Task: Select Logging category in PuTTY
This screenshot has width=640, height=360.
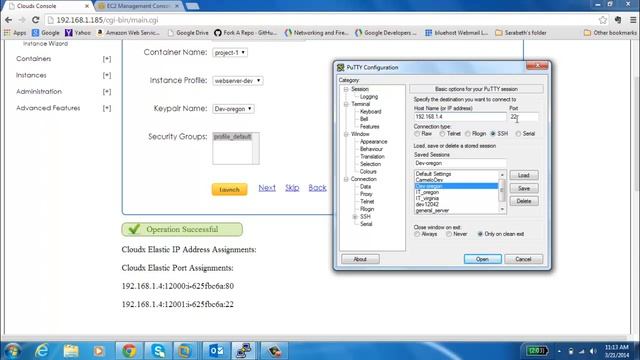Action: click(369, 97)
